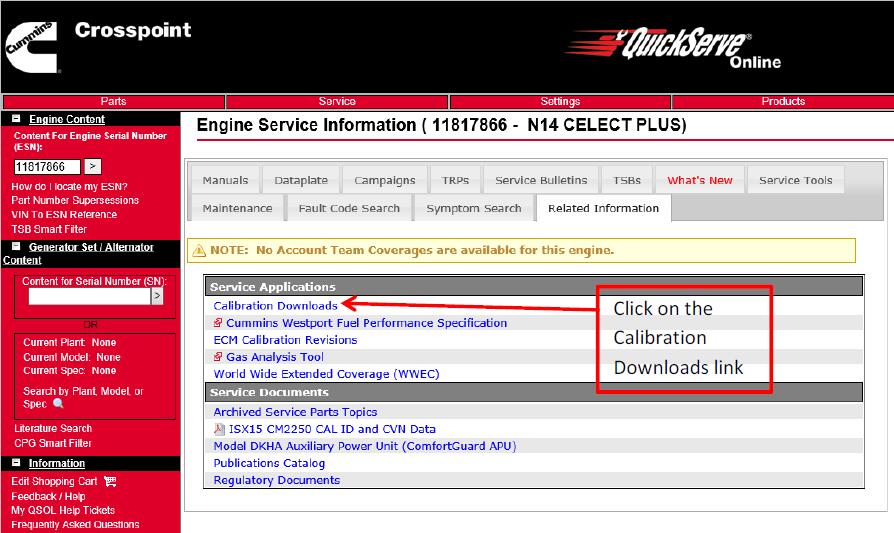Open the Service menu

(x=337, y=101)
